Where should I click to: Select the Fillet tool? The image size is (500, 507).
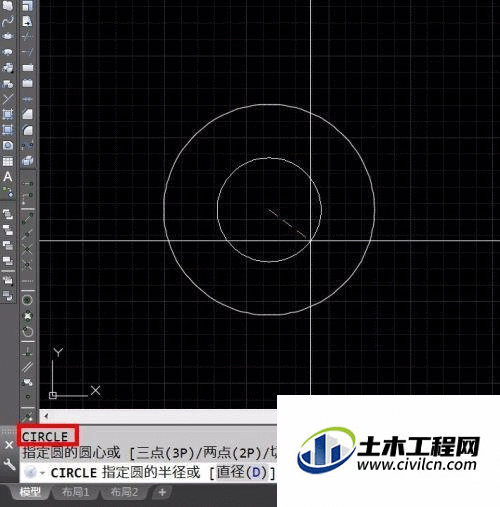27,130
